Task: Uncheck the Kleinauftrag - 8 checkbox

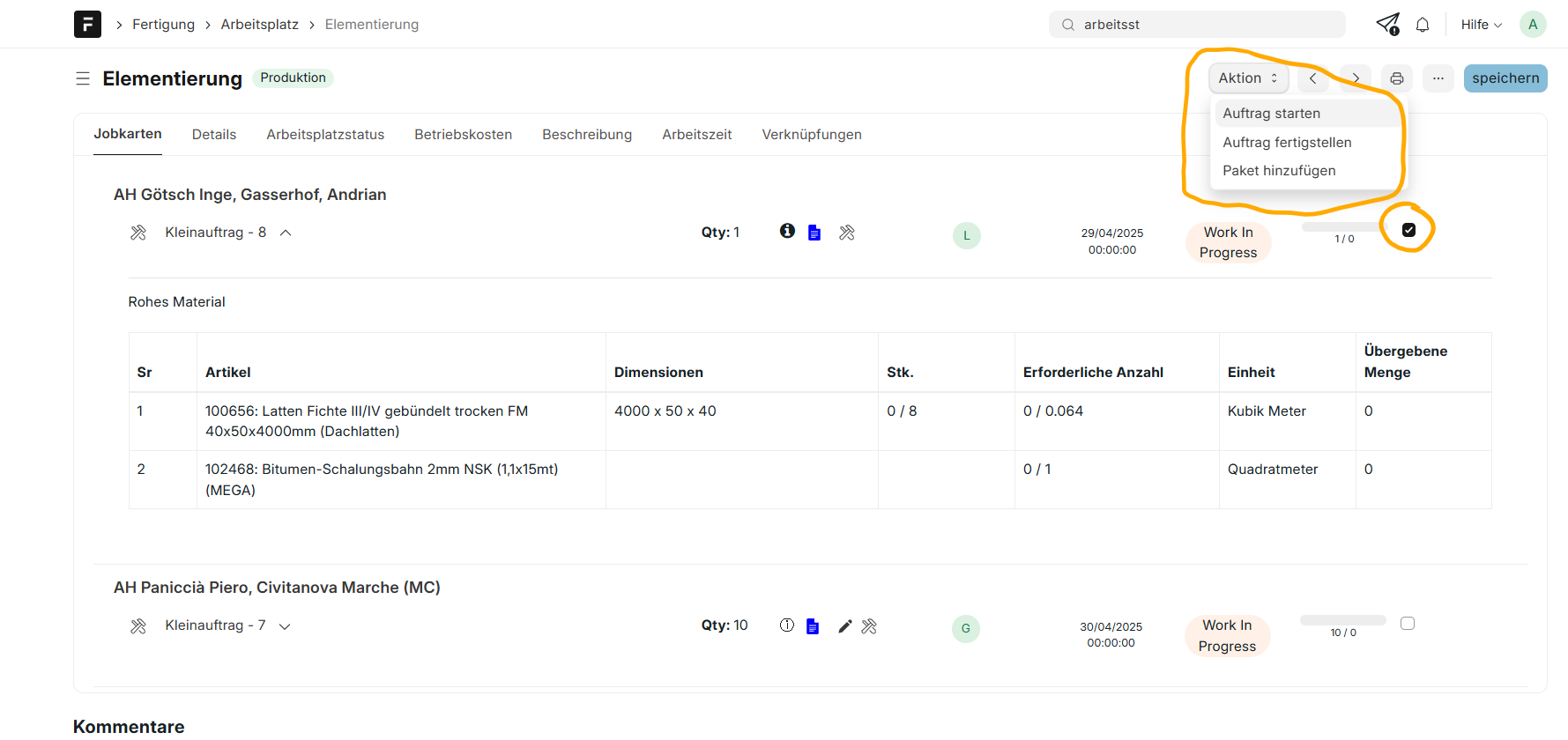Action: [1408, 230]
